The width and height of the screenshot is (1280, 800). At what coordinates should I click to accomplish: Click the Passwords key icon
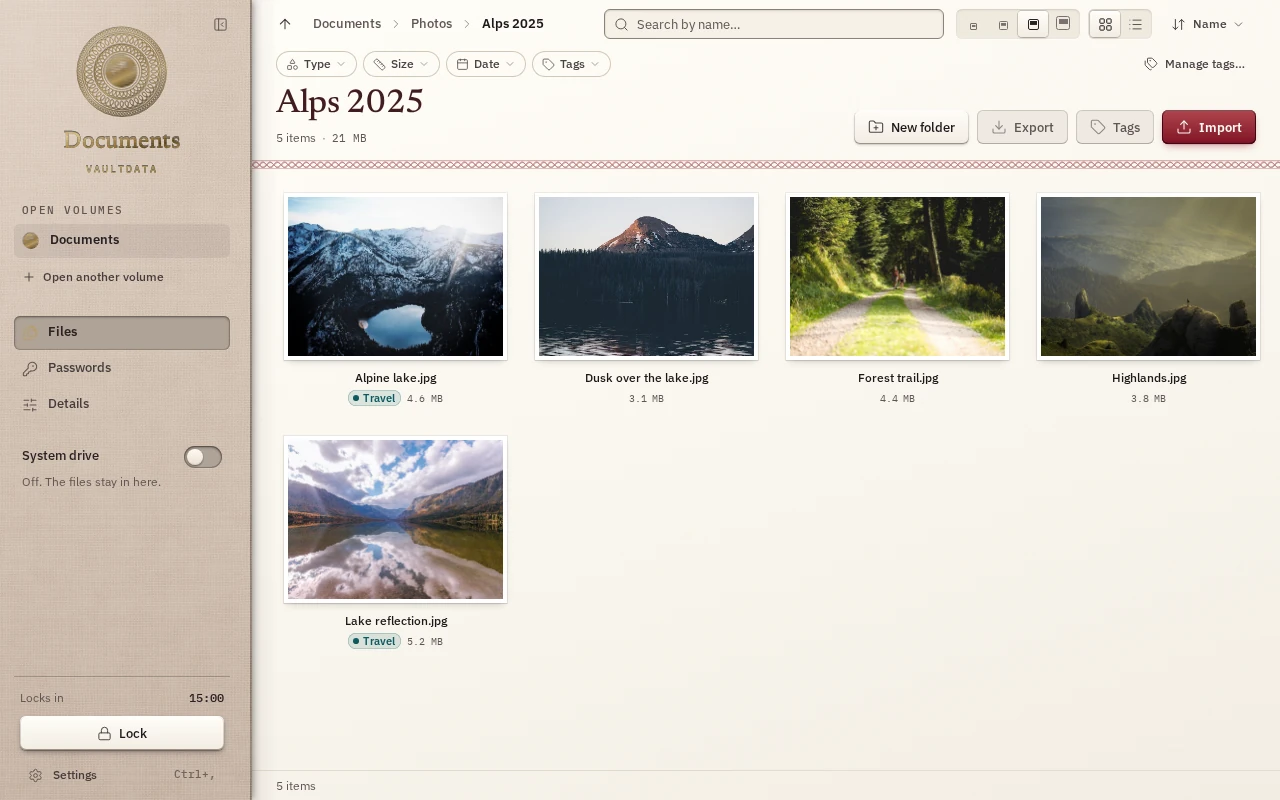coord(30,368)
